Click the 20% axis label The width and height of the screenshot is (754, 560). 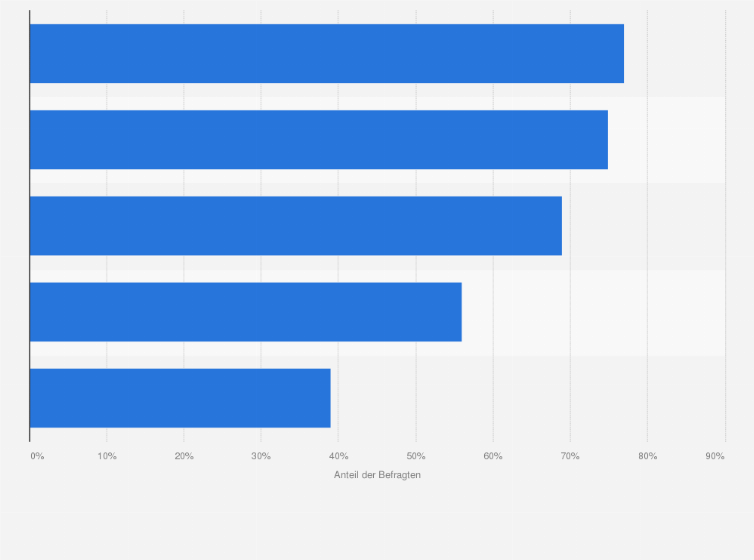click(x=184, y=456)
